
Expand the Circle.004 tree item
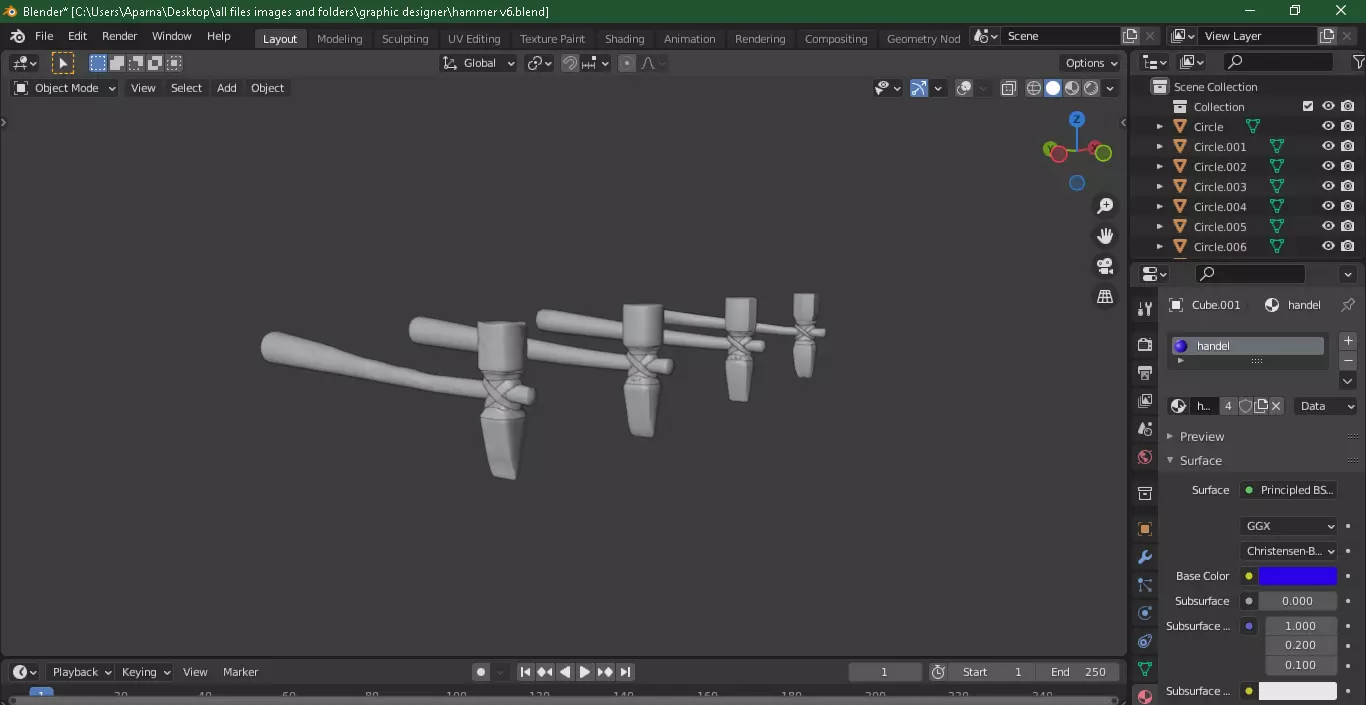click(1160, 206)
